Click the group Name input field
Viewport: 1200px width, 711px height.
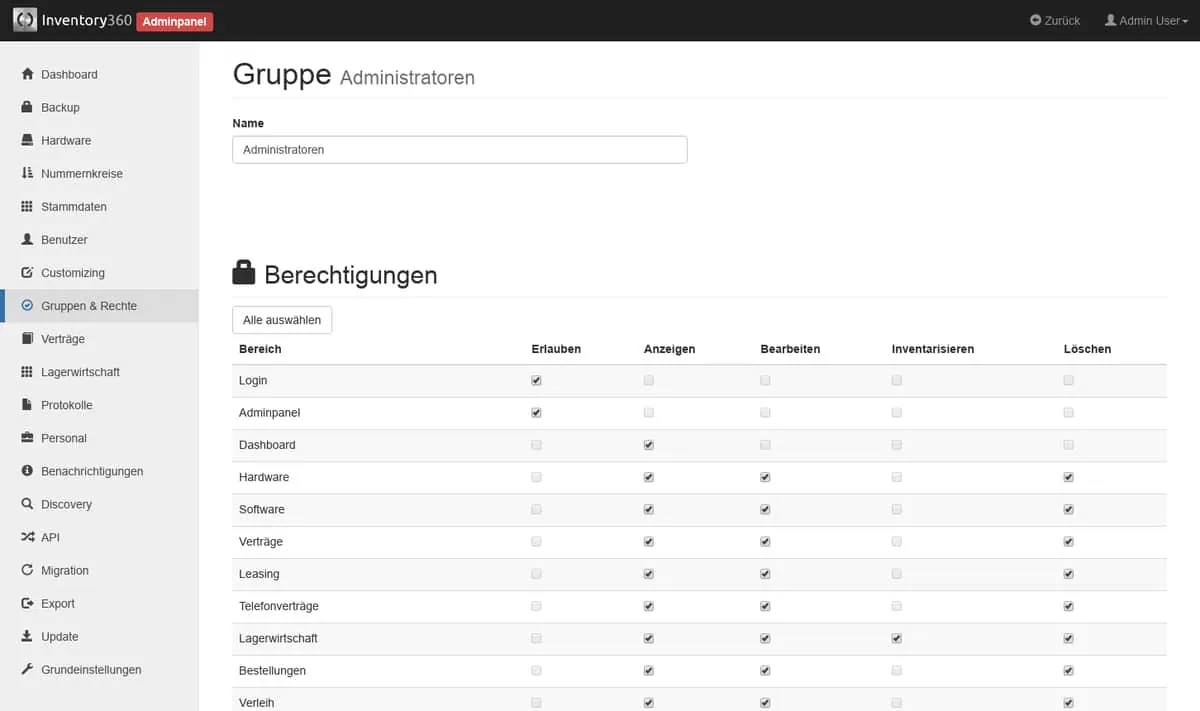459,150
